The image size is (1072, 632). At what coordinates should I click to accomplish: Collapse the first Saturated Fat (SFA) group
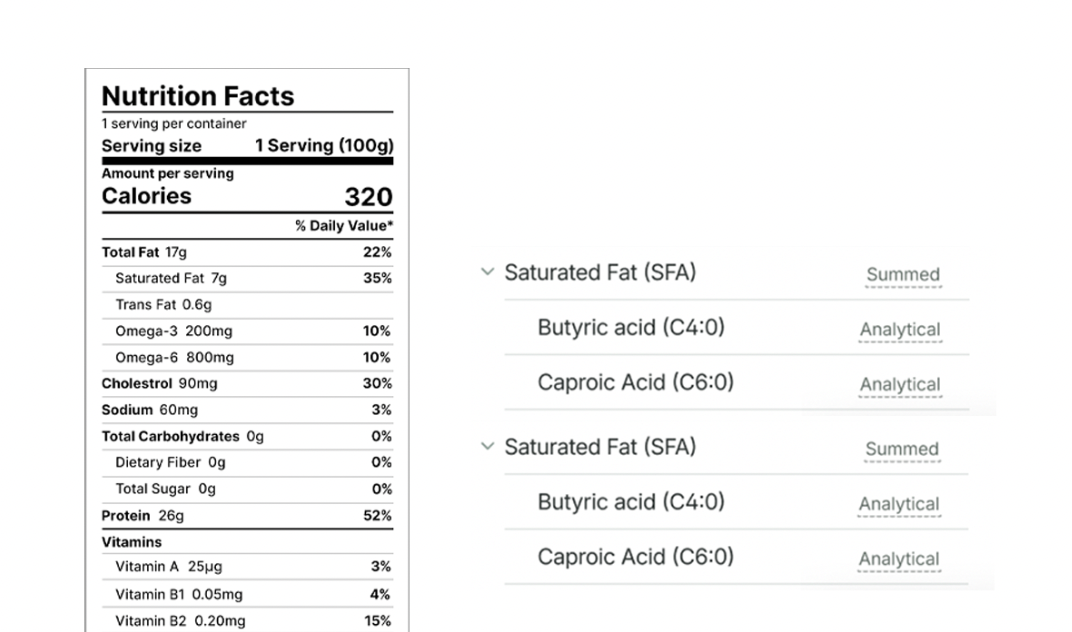[x=488, y=270]
